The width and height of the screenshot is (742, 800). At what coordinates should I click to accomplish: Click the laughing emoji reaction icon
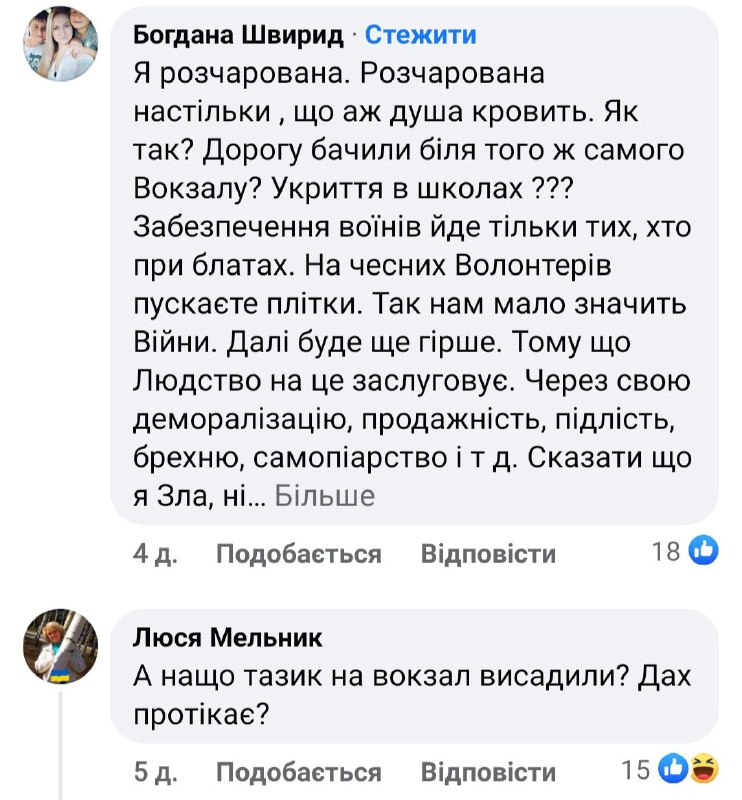pyautogui.click(x=704, y=769)
